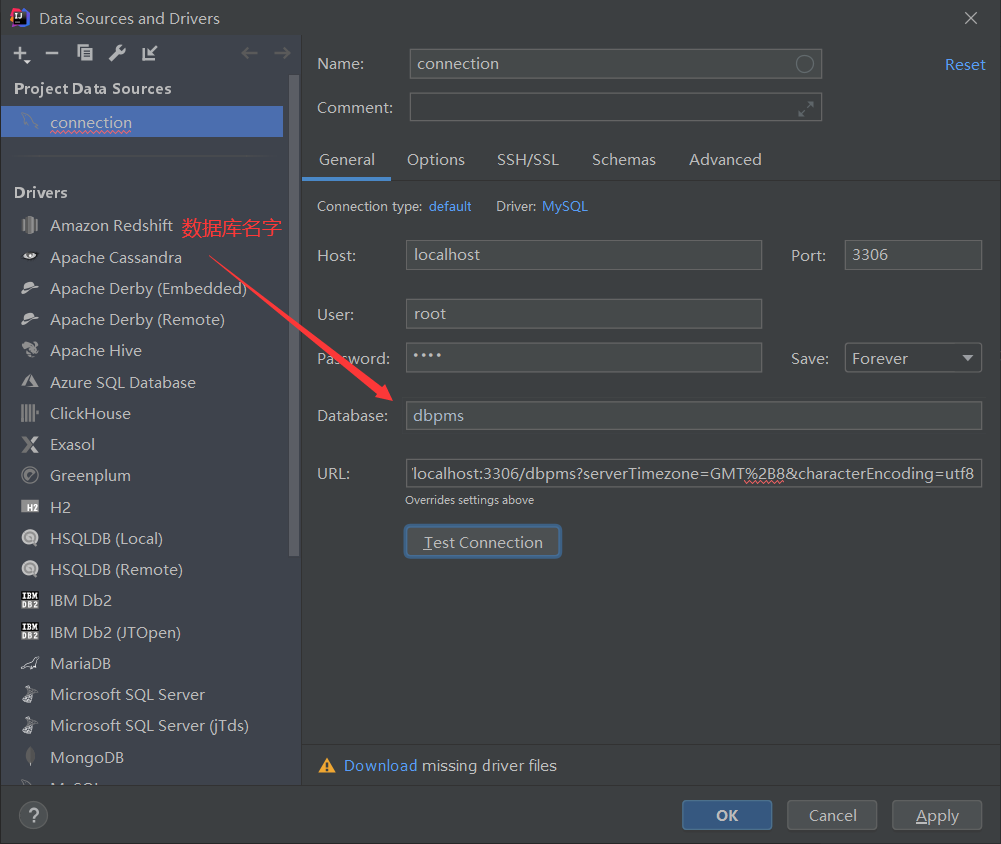Expand the Comment field with the arrows icon
Viewport: 1001px width, 844px height.
coord(806,109)
